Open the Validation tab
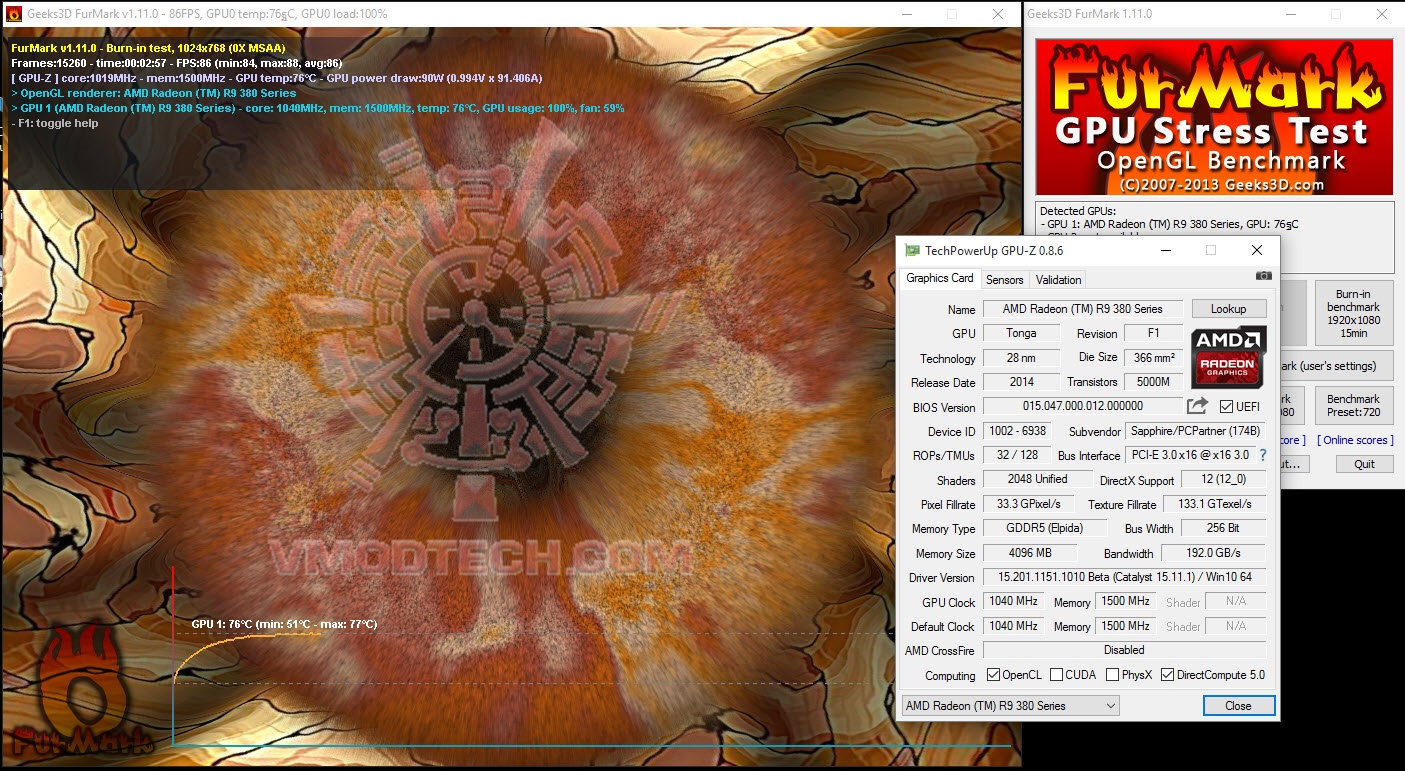 click(x=1058, y=280)
